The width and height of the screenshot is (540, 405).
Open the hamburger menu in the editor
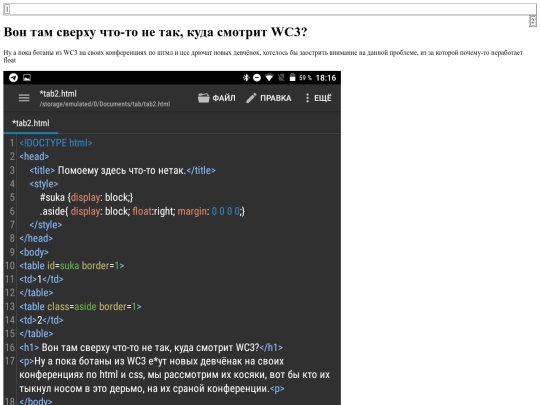point(24,98)
